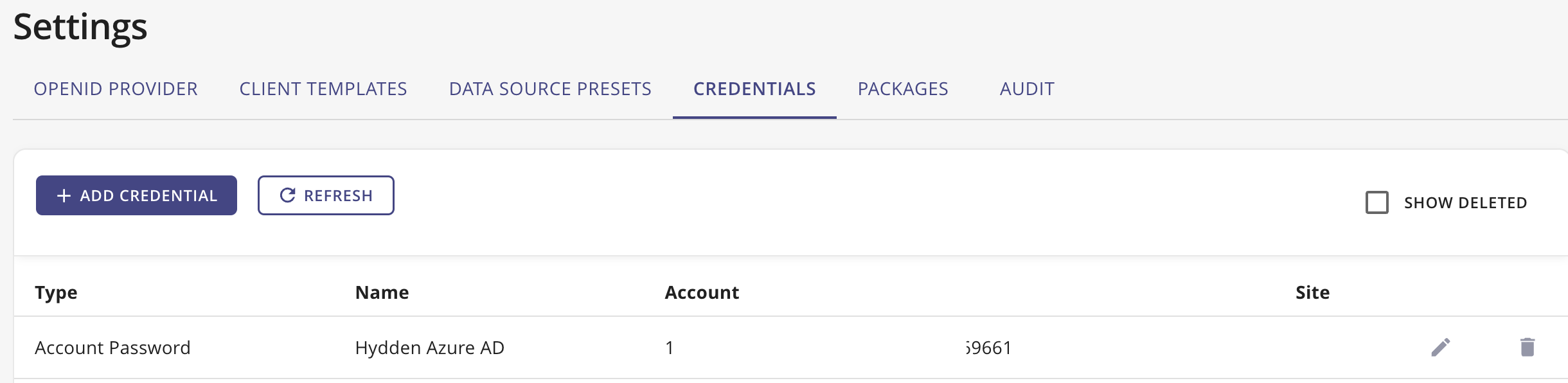The height and width of the screenshot is (383, 1568).
Task: Click the Add Credential button
Action: pyautogui.click(x=136, y=195)
